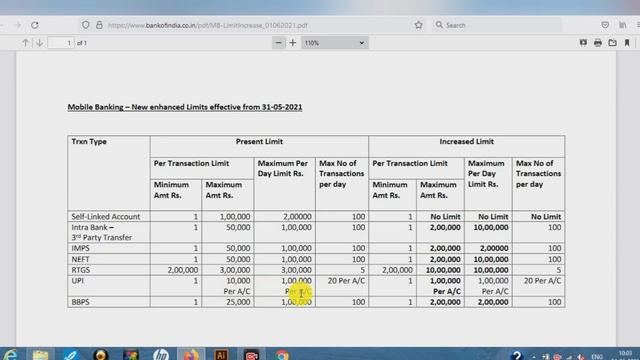Go forward with the browser arrow
The image size is (640, 360).
point(18,25)
